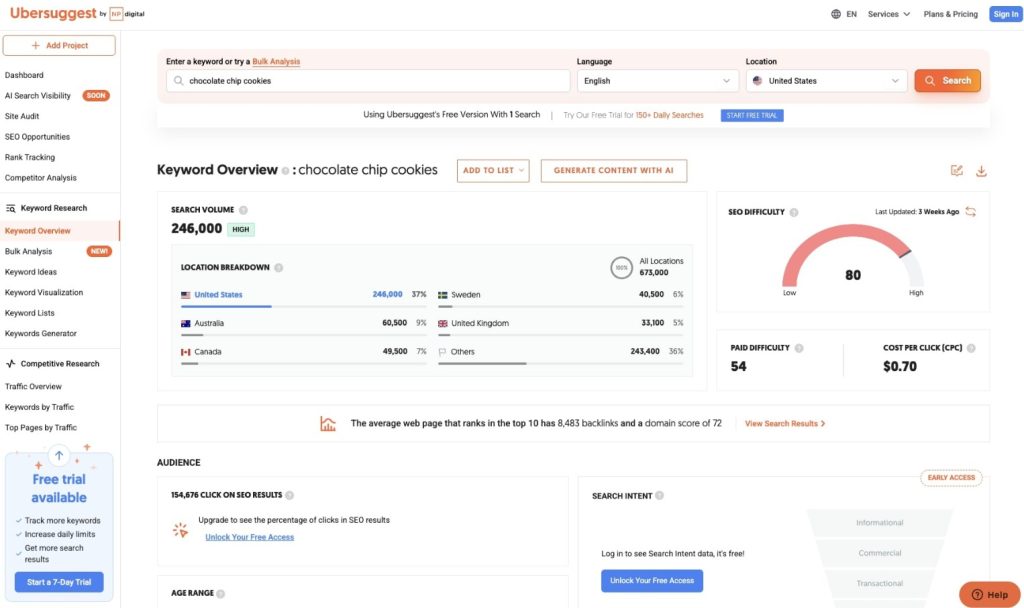
Task: Open Keyword Ideas
Action: point(31,272)
